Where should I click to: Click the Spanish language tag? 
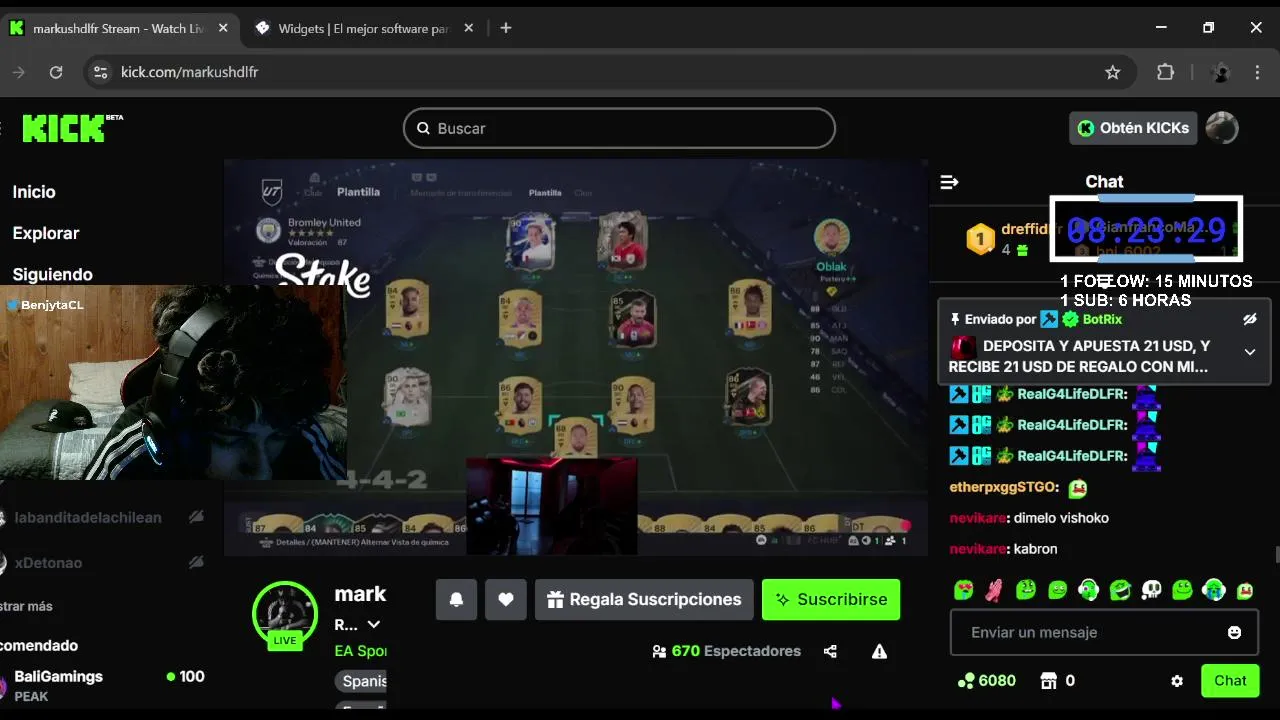(x=361, y=681)
